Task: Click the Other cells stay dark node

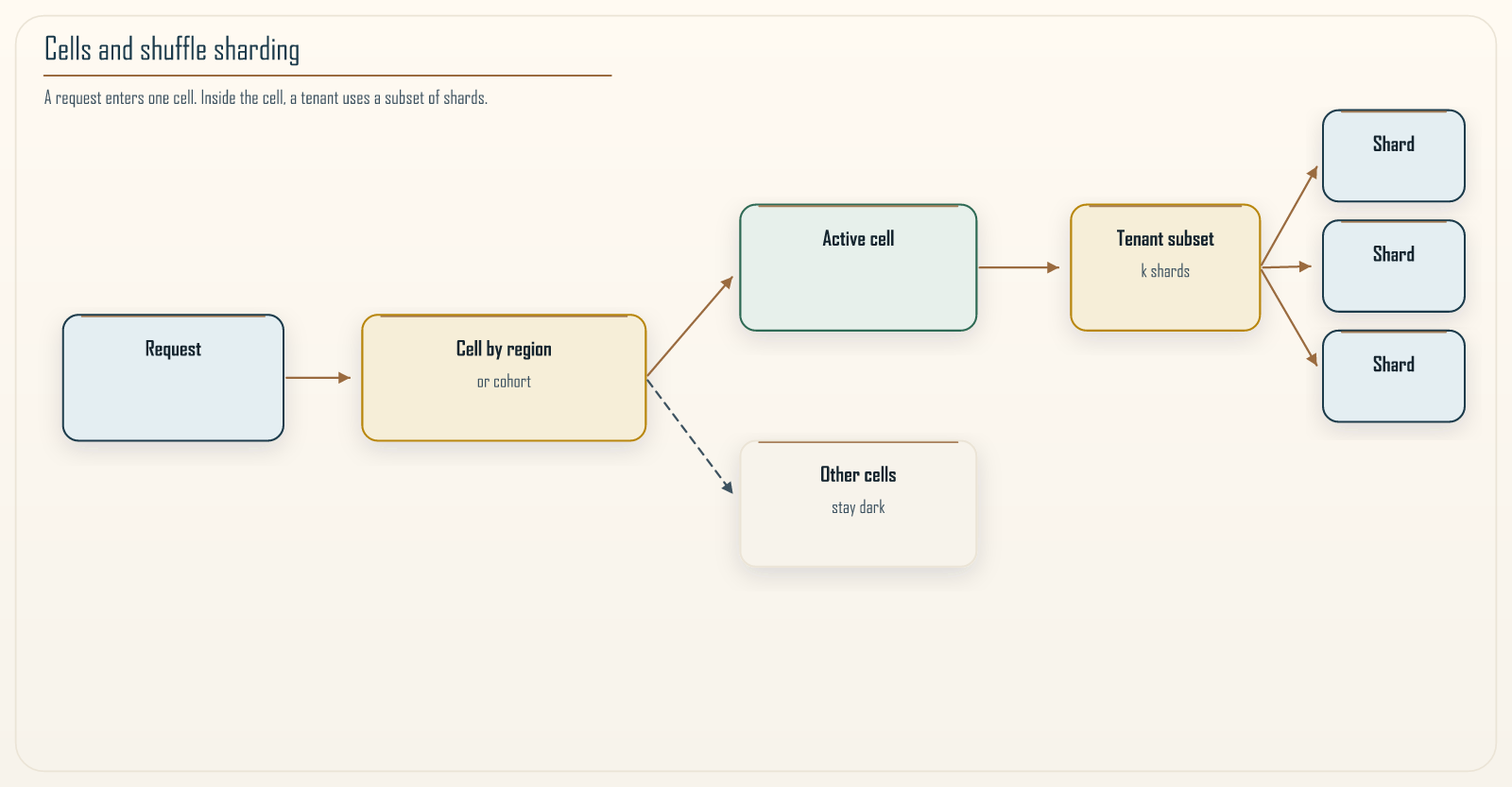Action: (858, 504)
